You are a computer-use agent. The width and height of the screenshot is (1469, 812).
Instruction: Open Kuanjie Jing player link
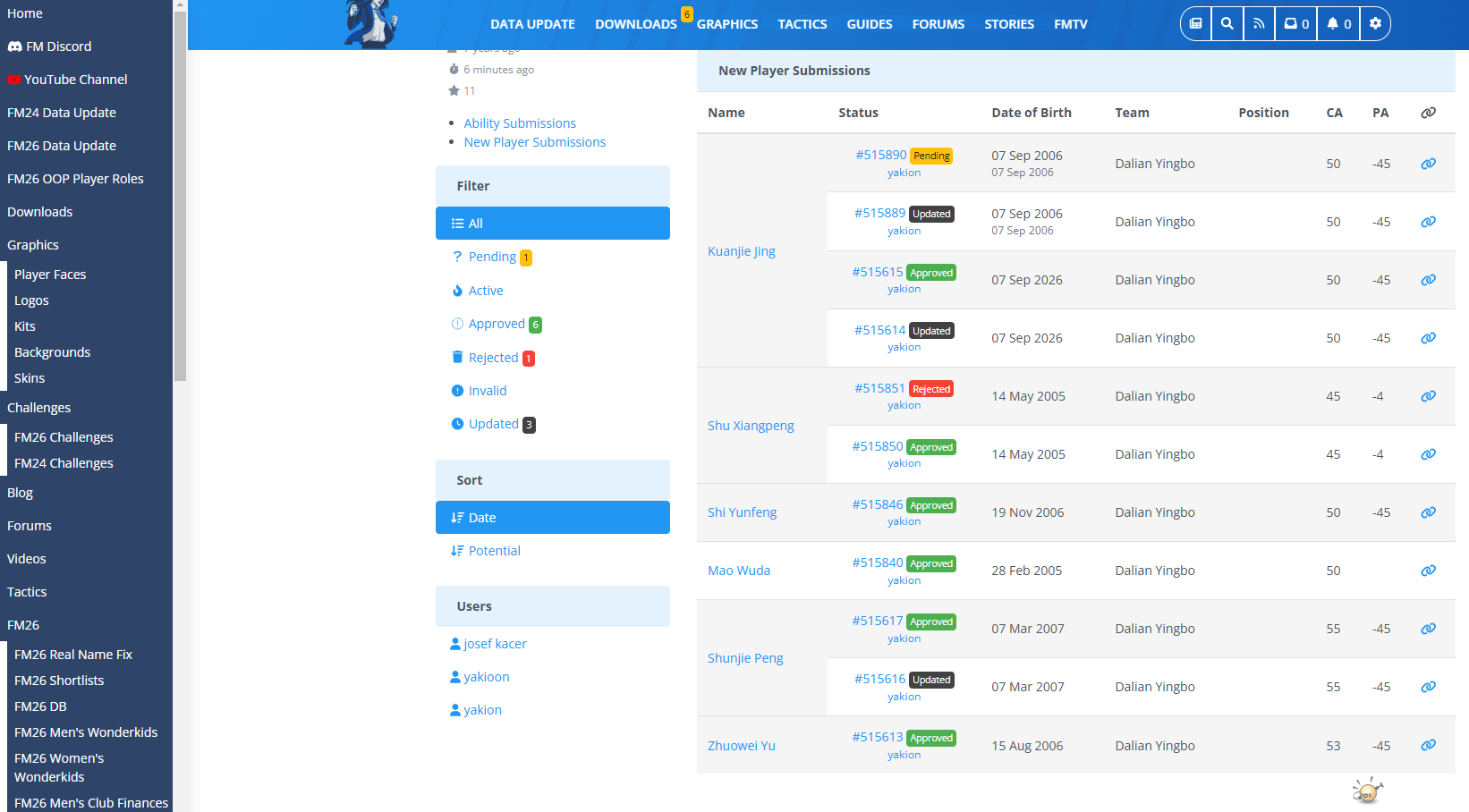[741, 251]
